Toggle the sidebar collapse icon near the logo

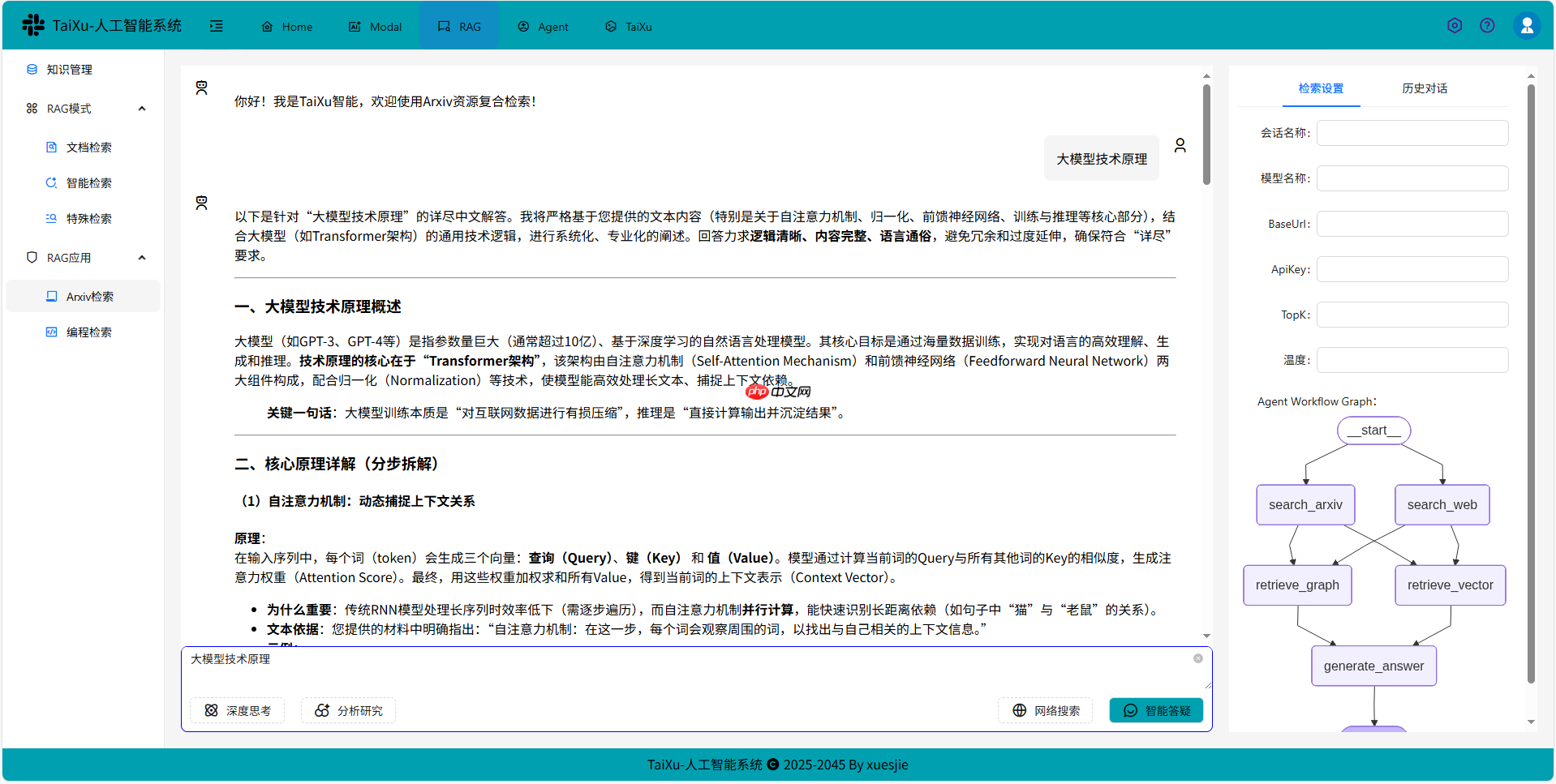[217, 26]
